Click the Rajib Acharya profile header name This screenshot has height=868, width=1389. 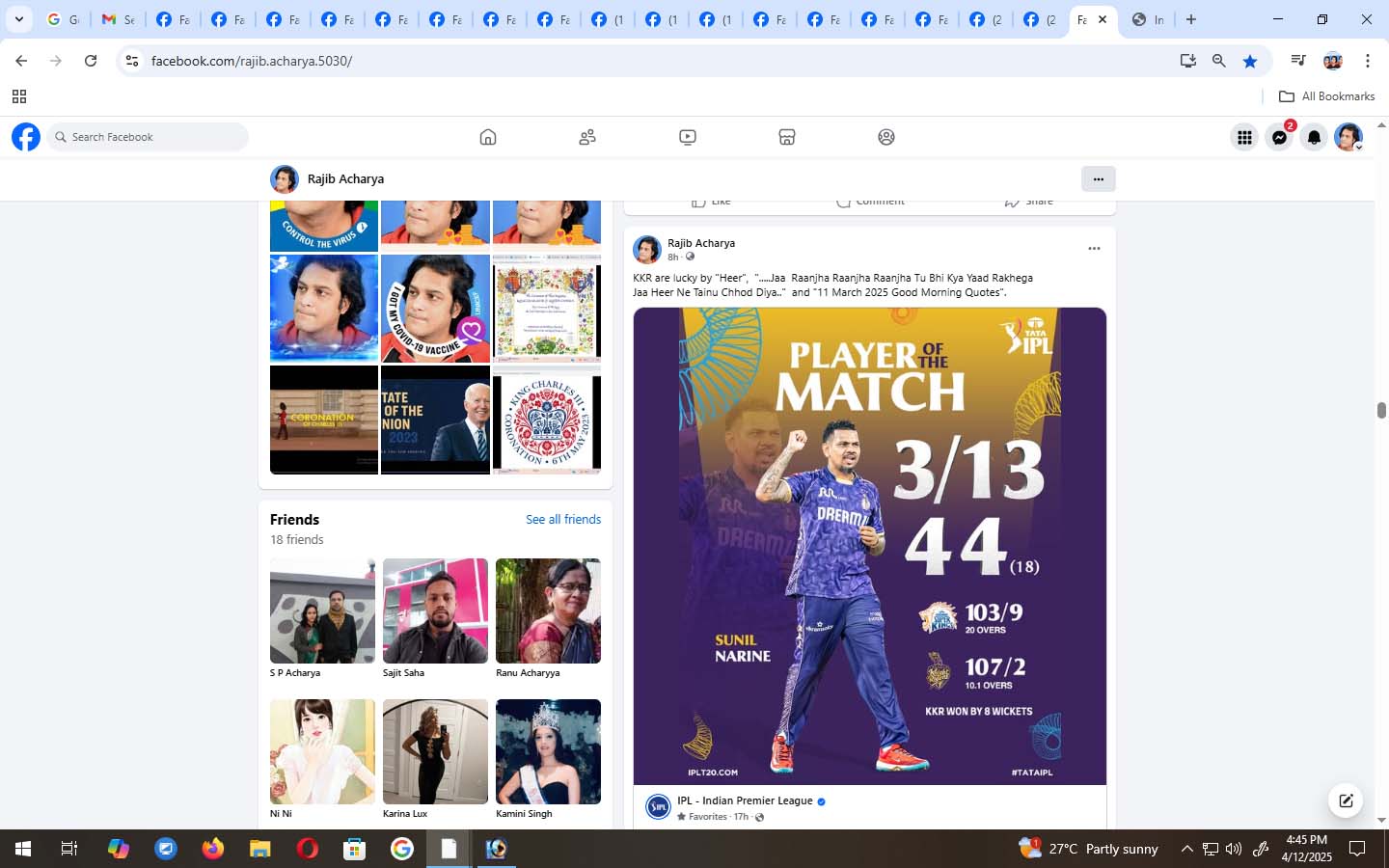pos(345,178)
